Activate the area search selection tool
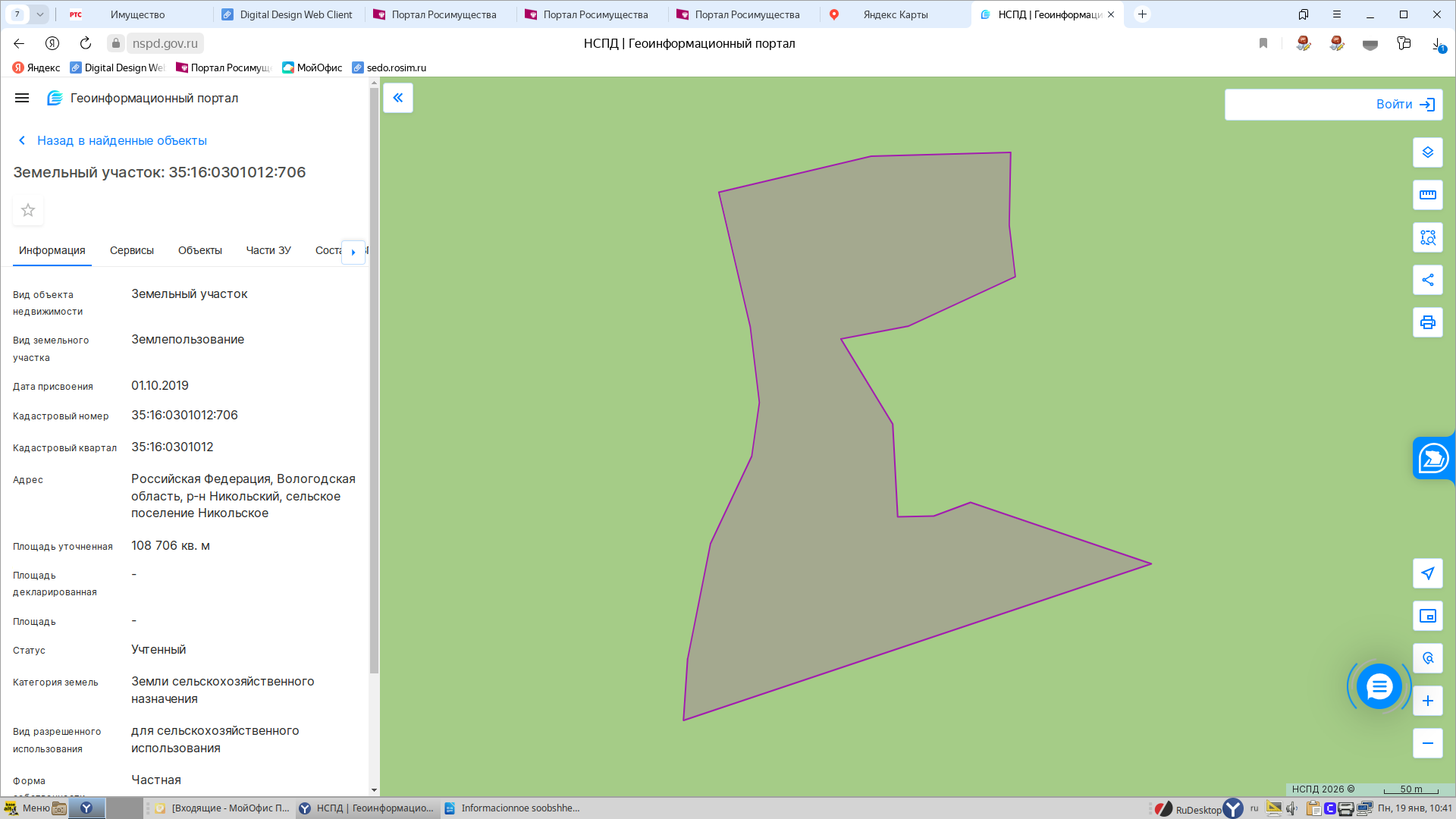1456x819 pixels. click(x=1427, y=237)
